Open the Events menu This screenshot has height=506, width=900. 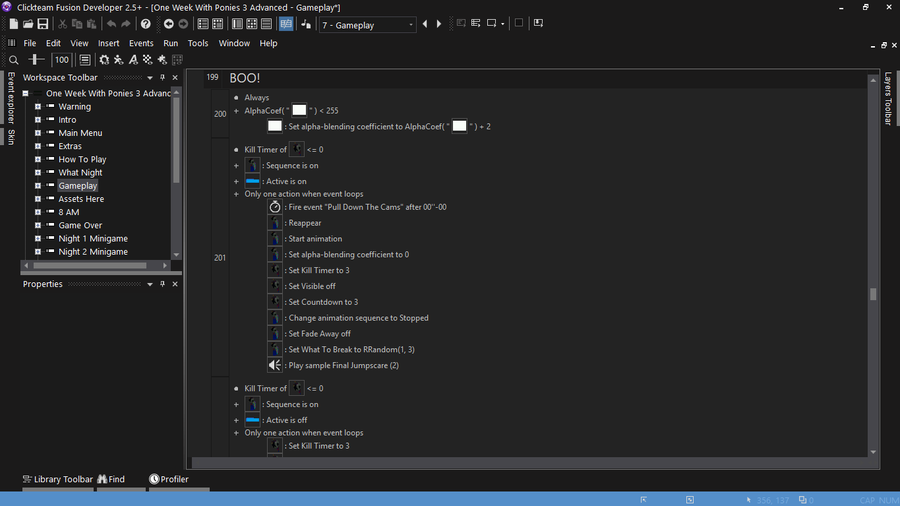[141, 43]
